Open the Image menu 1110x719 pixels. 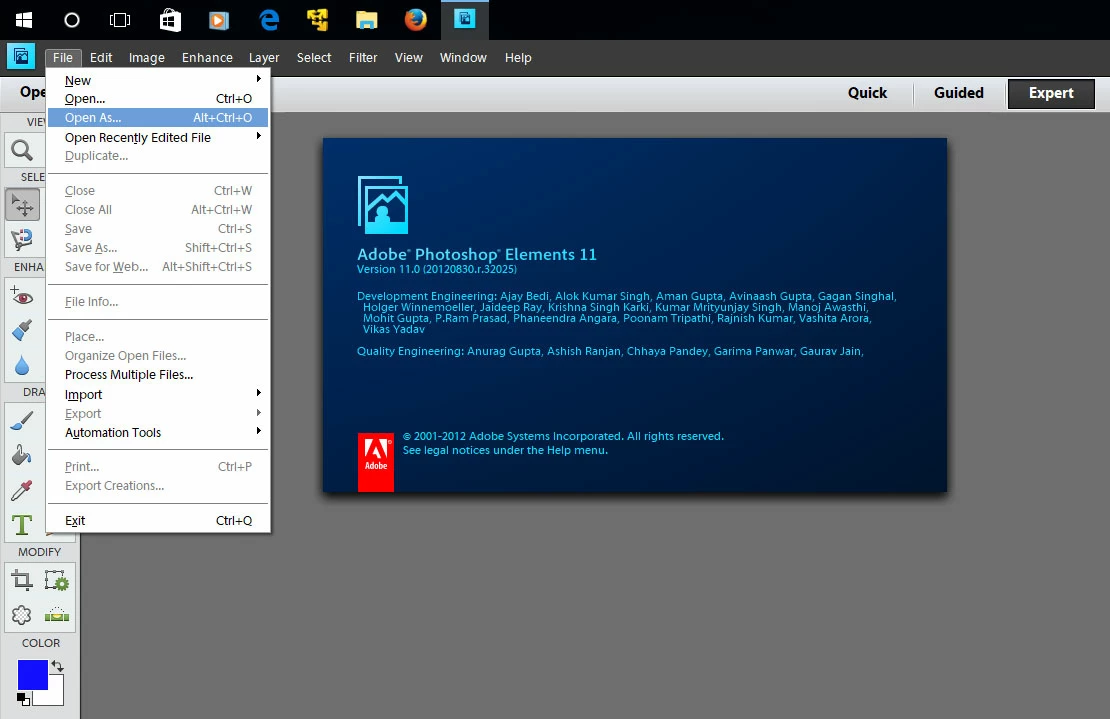(147, 57)
